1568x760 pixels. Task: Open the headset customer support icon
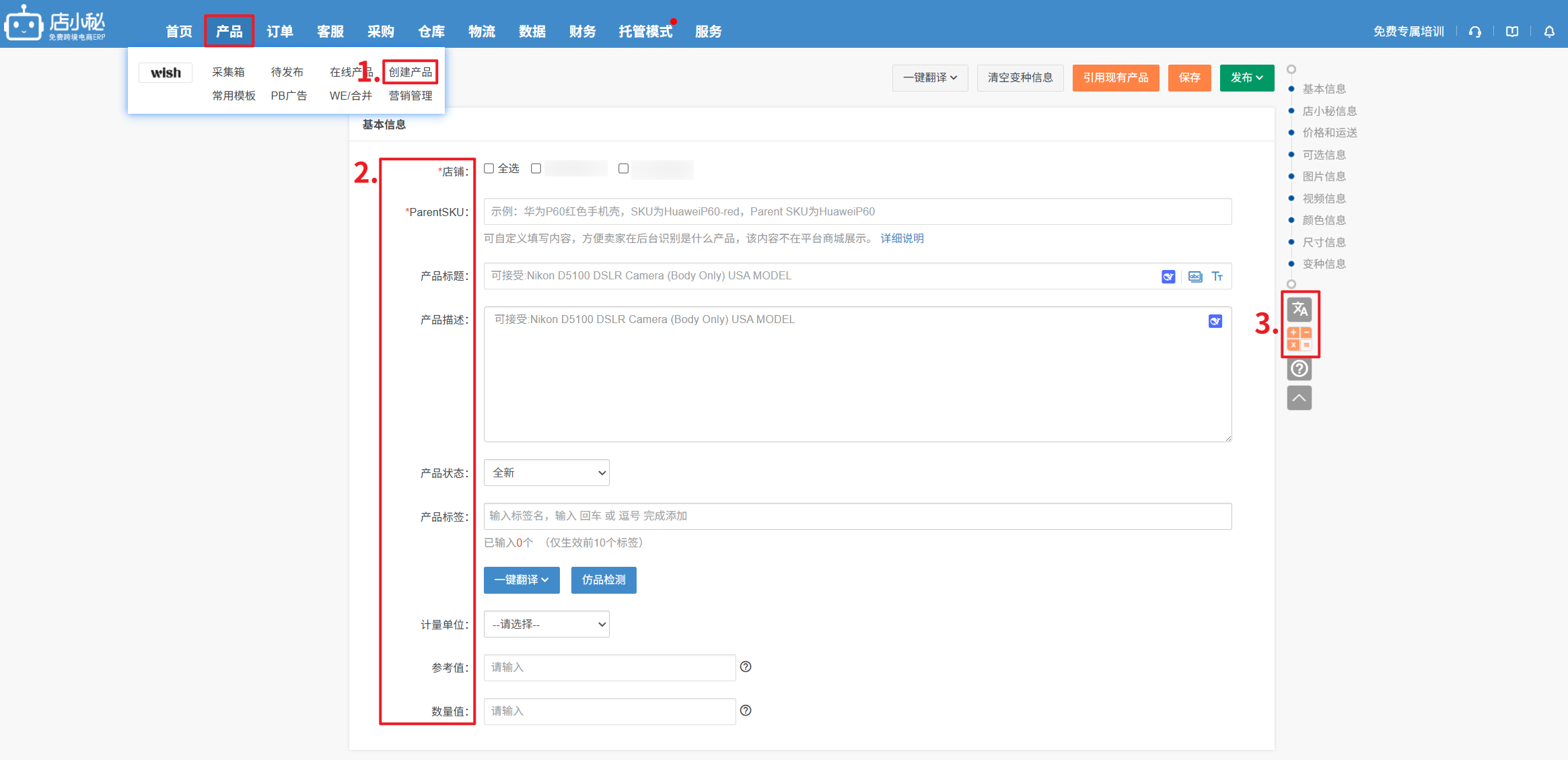click(1475, 32)
